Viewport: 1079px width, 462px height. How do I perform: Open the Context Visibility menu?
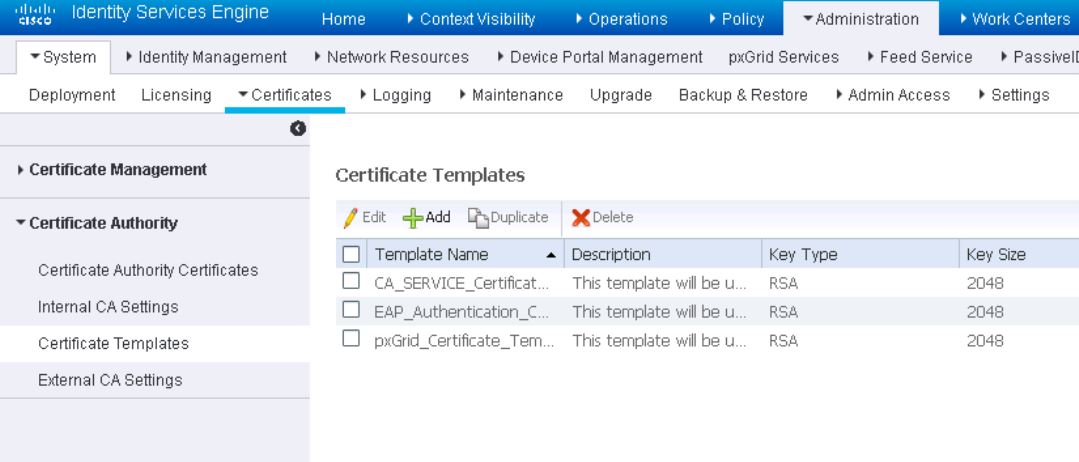point(471,19)
